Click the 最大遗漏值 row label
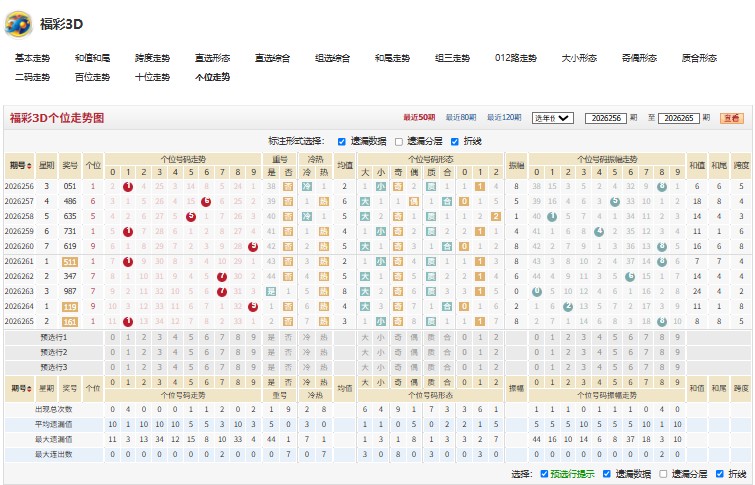Screen dimensions: 755x485 point(53,439)
